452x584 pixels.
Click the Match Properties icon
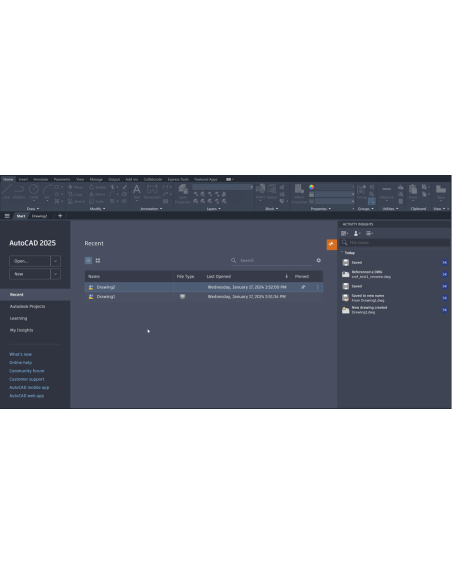pyautogui.click(x=299, y=193)
